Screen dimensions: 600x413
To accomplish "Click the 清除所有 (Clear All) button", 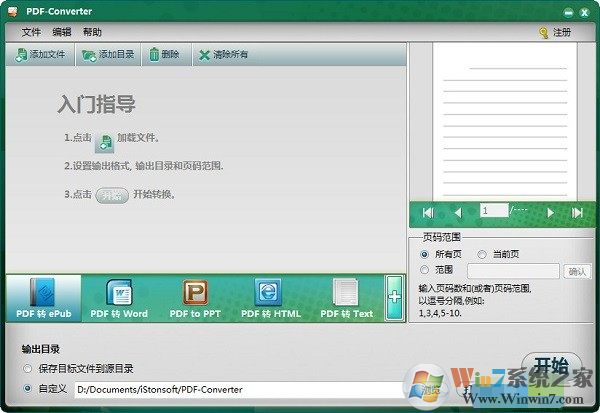I will coord(224,55).
